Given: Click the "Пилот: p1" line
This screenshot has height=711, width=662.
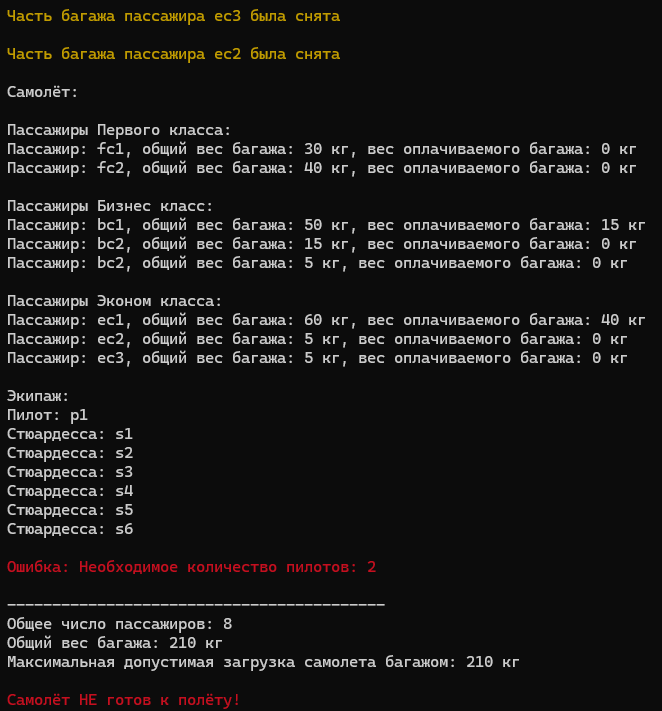Looking at the screenshot, I should click(47, 415).
